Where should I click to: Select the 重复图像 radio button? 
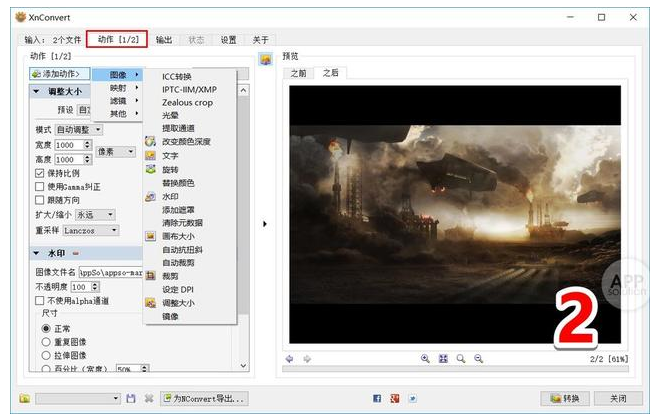(45, 341)
